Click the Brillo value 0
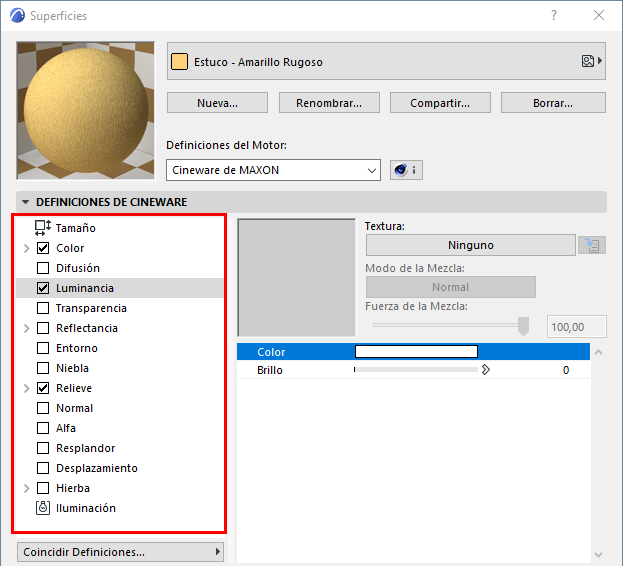623x566 pixels. (x=566, y=370)
